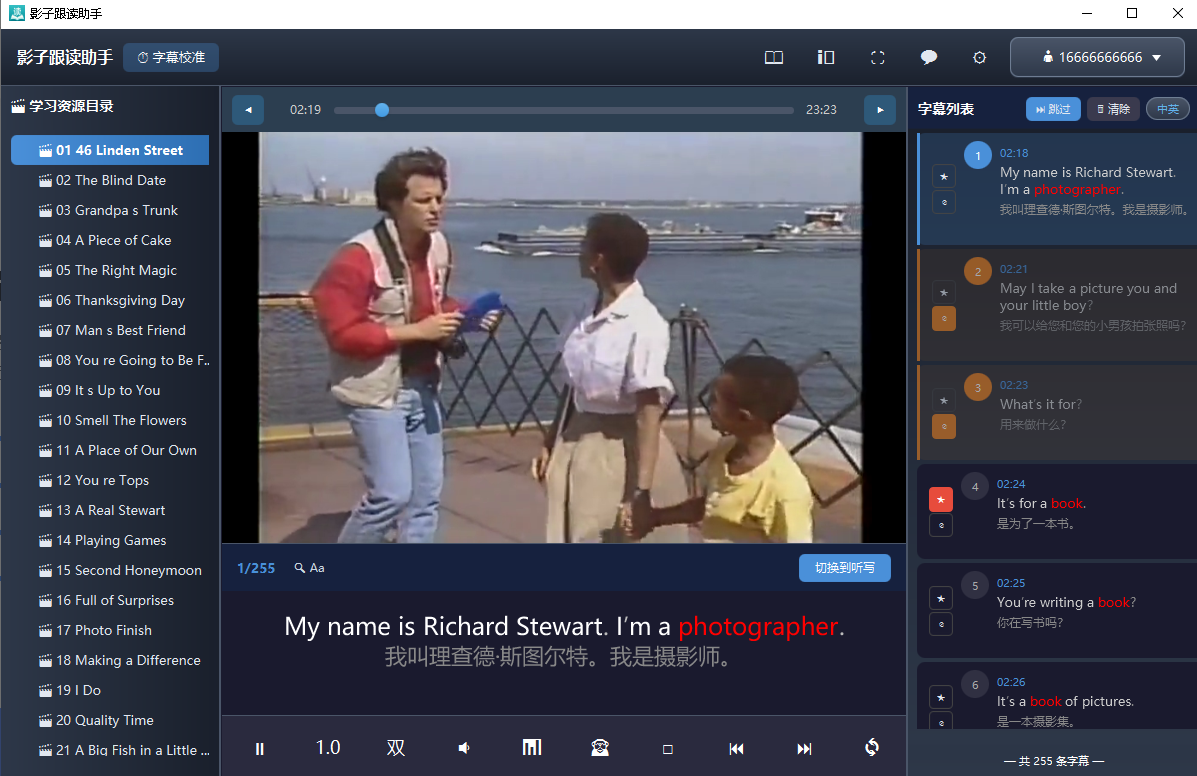Open the 字幕校准 subtitle calibration button
The image size is (1197, 776).
(x=171, y=57)
